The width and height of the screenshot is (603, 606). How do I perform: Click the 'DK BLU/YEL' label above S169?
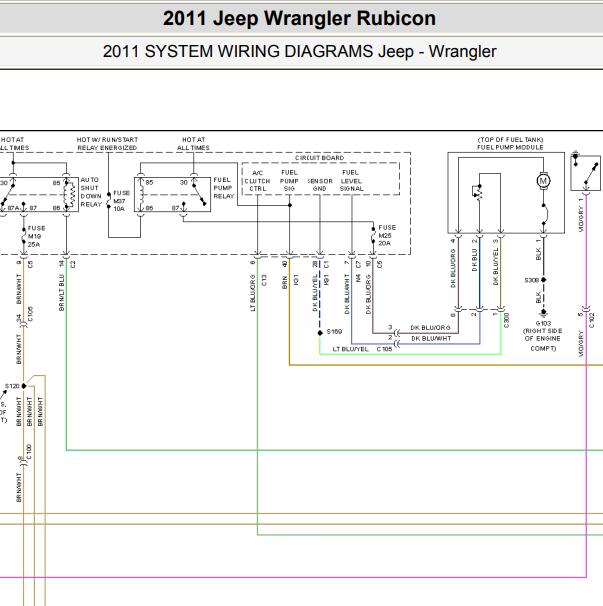click(x=315, y=293)
